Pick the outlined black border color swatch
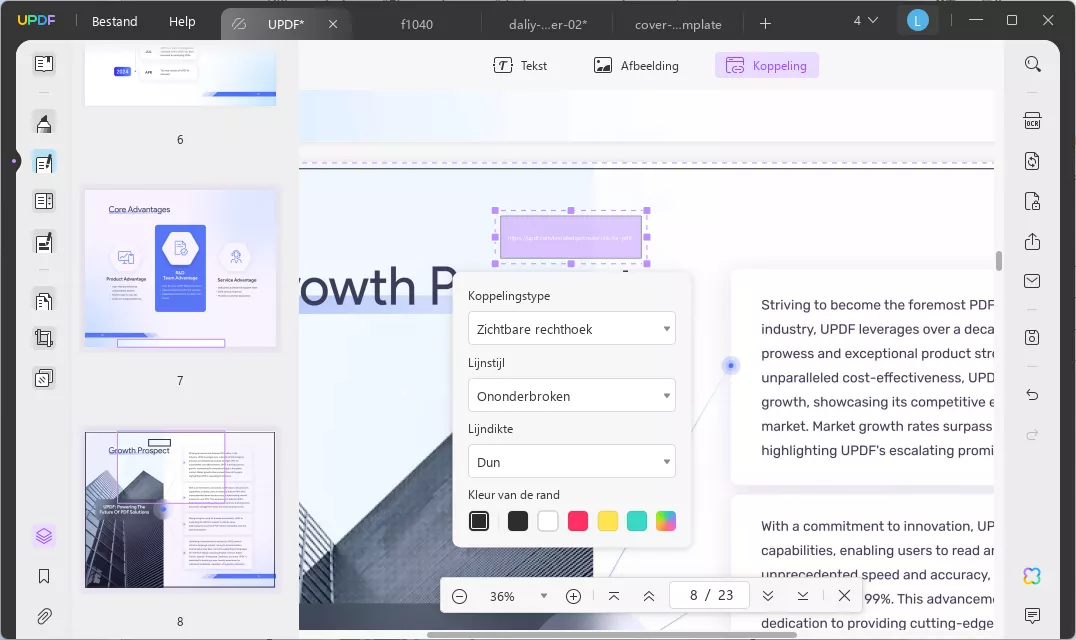 tap(479, 521)
